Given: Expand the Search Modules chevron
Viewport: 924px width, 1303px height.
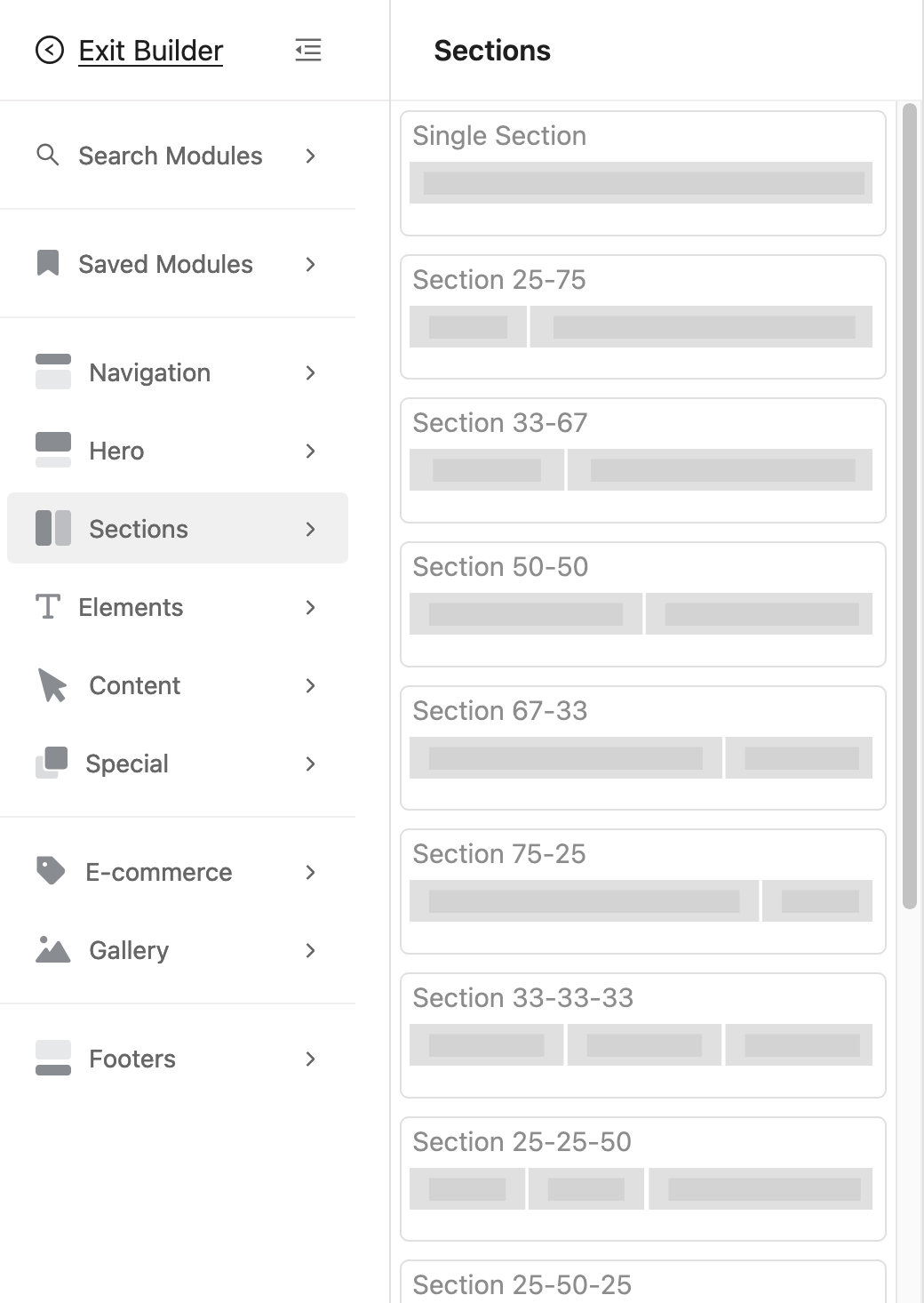Looking at the screenshot, I should click(x=310, y=156).
